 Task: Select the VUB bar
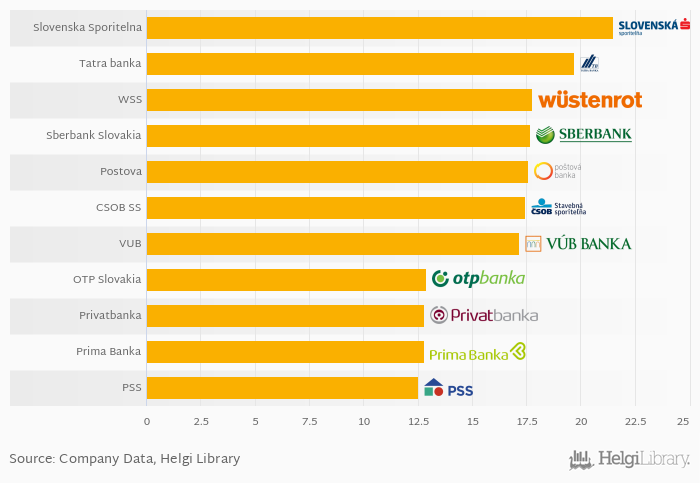[333, 244]
